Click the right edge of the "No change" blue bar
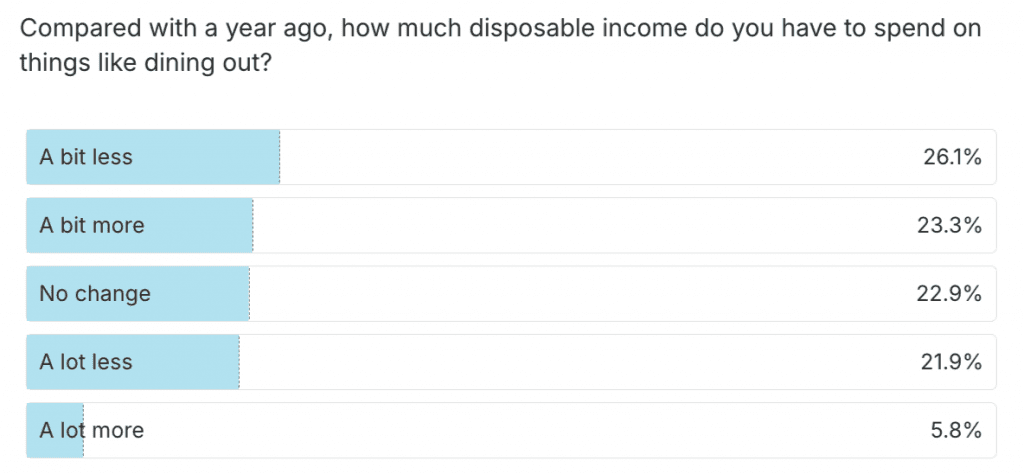 (247, 294)
